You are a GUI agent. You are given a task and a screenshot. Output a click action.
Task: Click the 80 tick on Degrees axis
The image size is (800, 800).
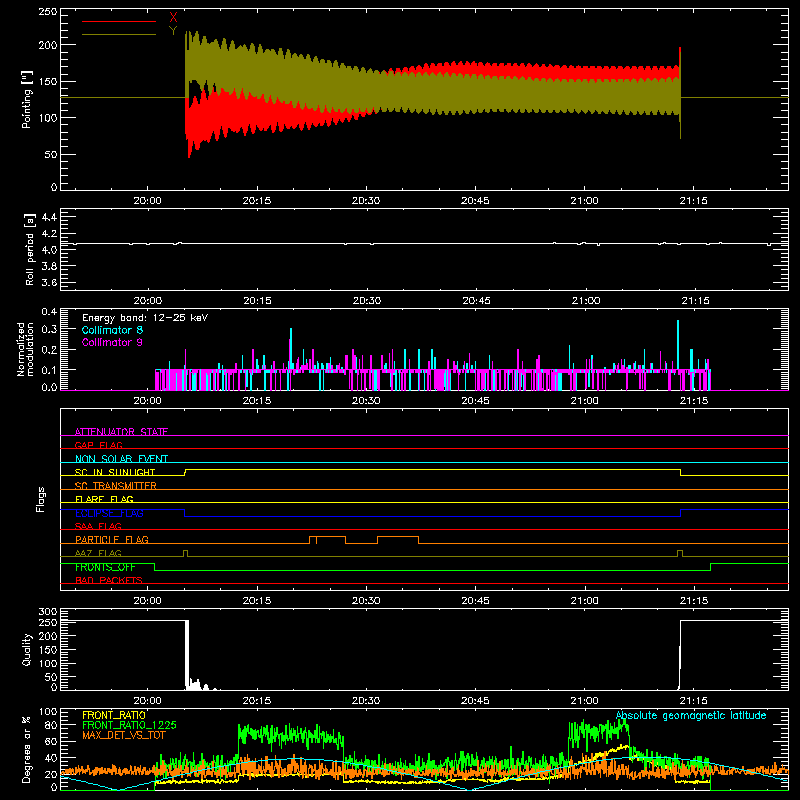point(51,725)
